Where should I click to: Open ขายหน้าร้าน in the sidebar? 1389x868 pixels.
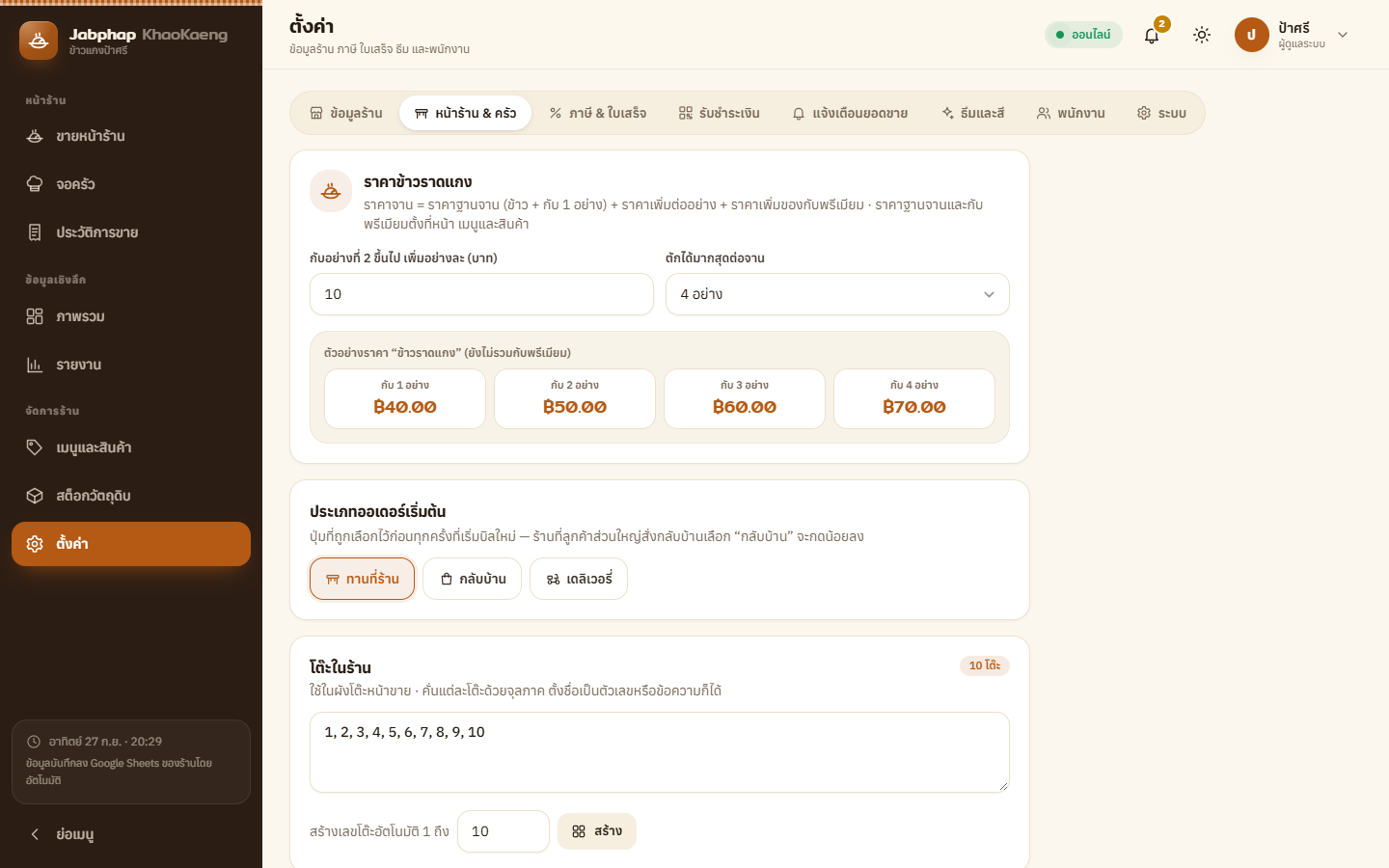coord(131,136)
